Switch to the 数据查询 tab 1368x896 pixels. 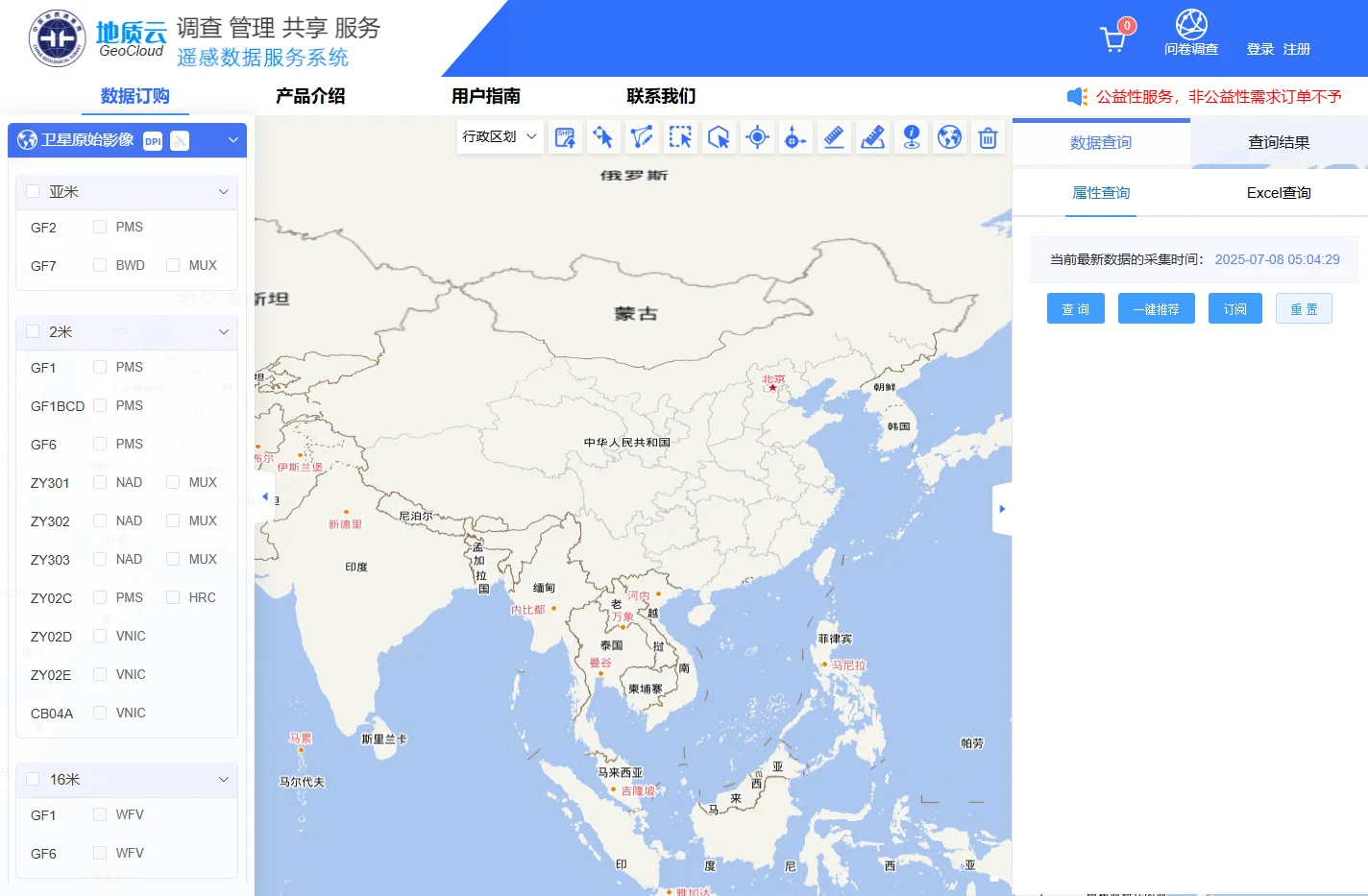[x=1101, y=142]
